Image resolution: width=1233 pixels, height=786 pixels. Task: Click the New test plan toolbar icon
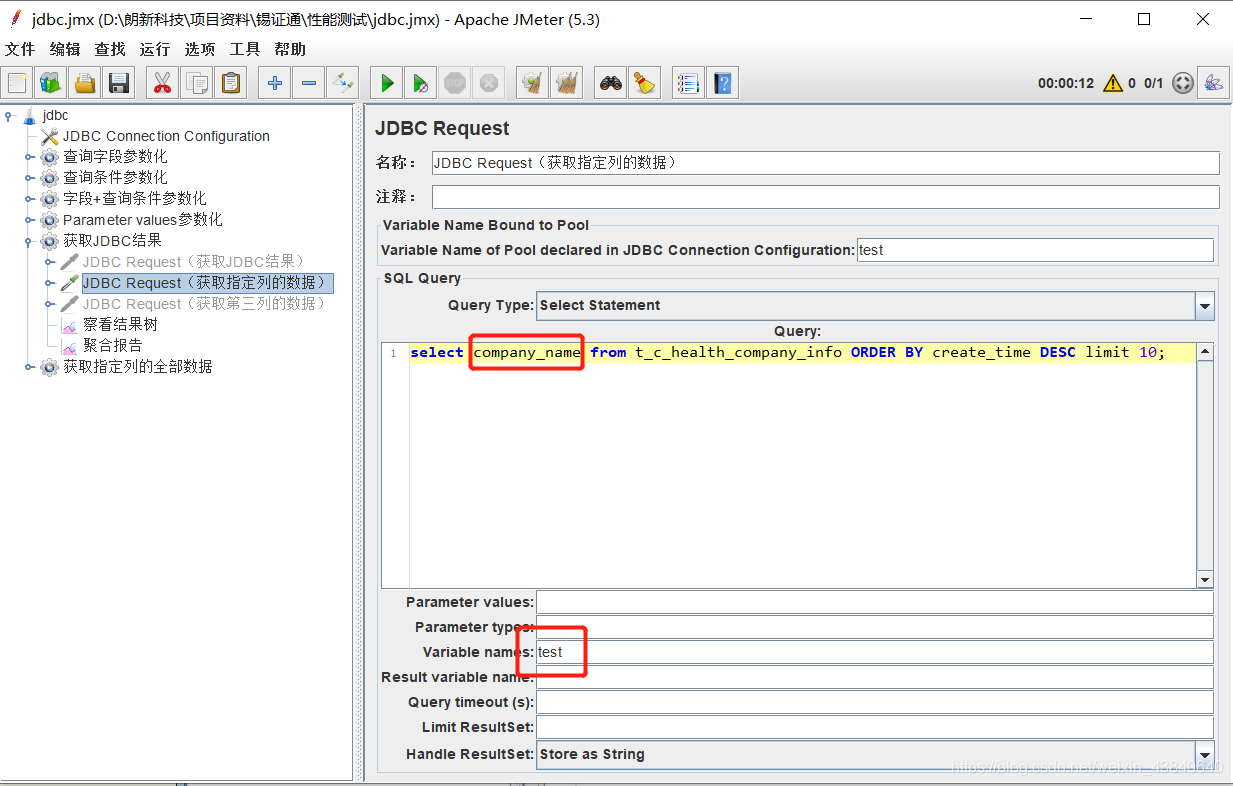(18, 83)
